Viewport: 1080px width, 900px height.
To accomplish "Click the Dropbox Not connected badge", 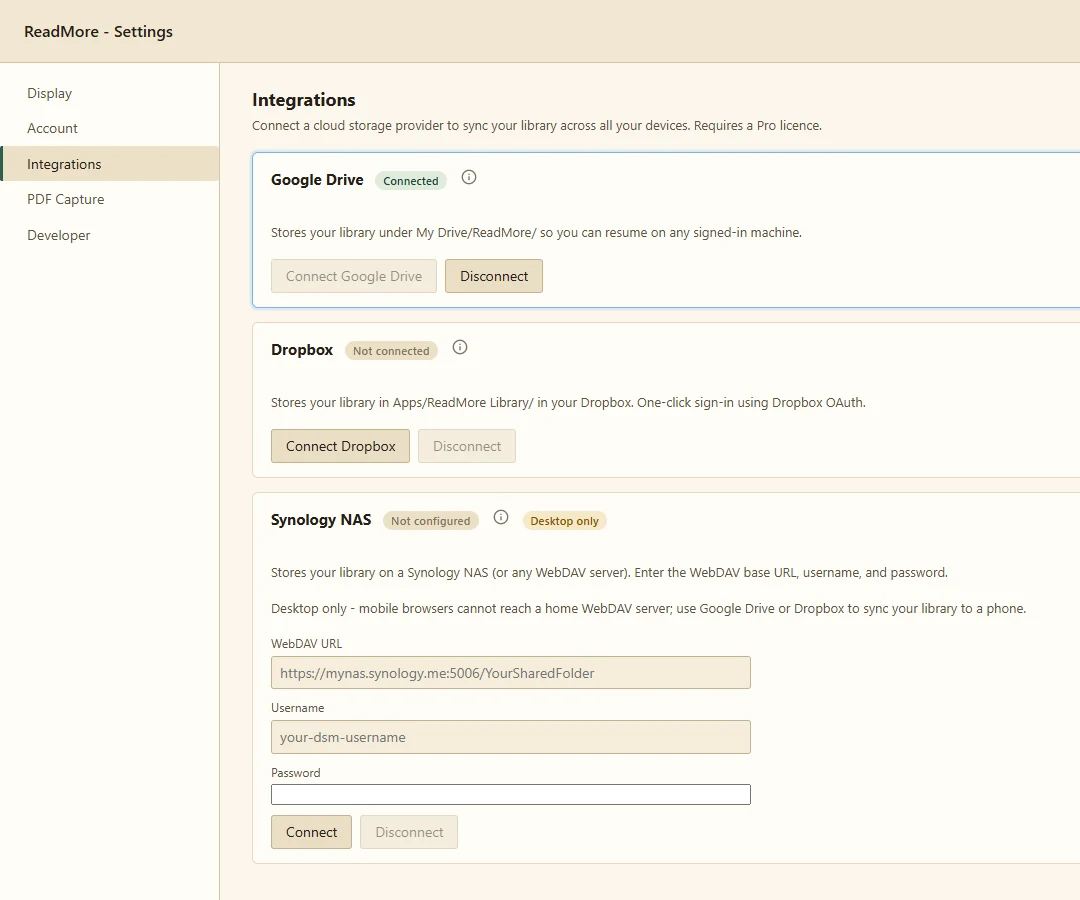I will click(391, 350).
